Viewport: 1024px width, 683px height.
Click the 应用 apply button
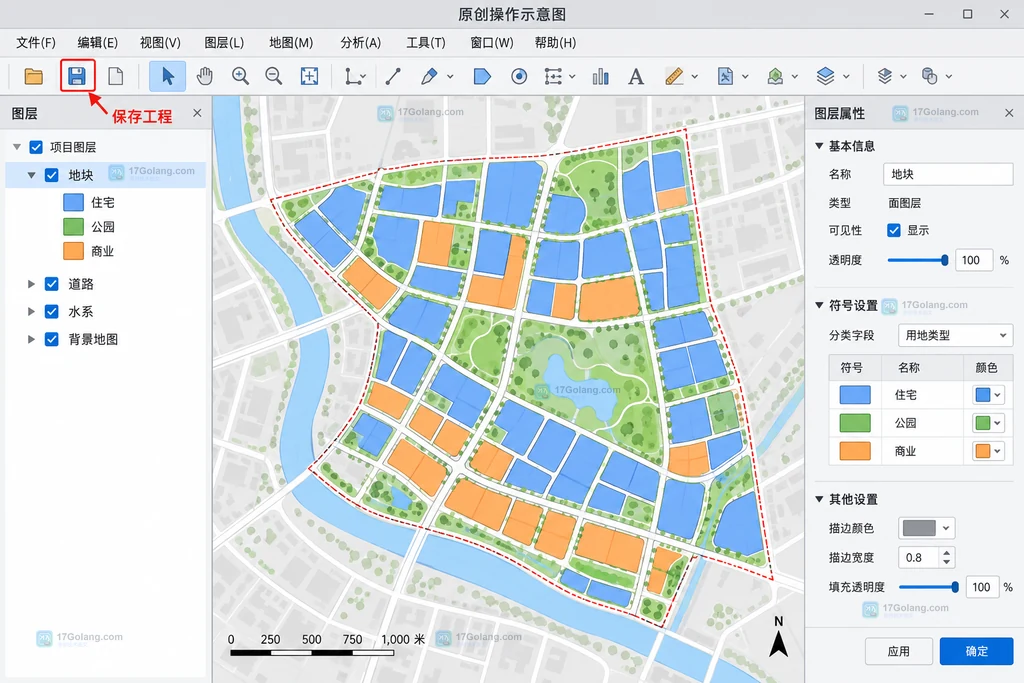point(899,651)
